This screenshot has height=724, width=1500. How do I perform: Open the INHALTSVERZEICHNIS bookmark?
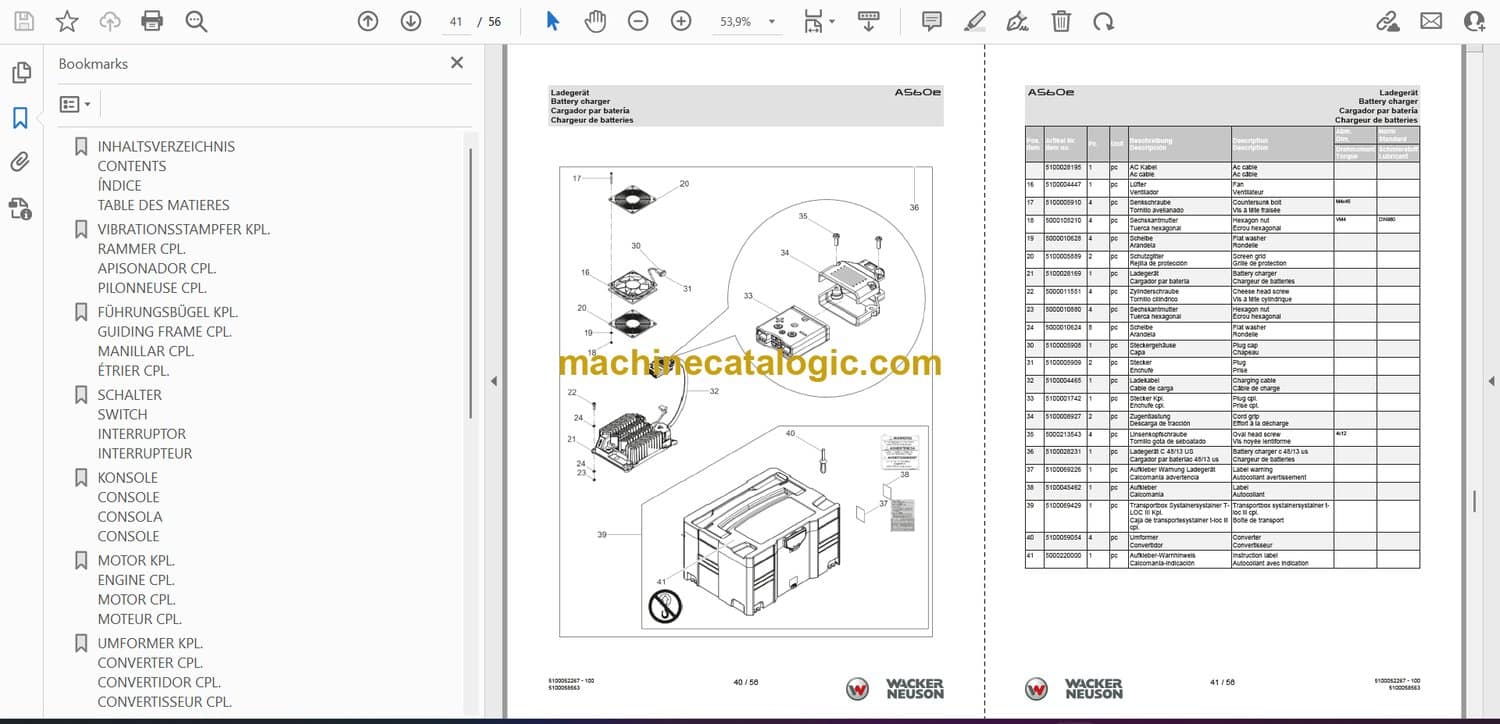click(x=166, y=146)
